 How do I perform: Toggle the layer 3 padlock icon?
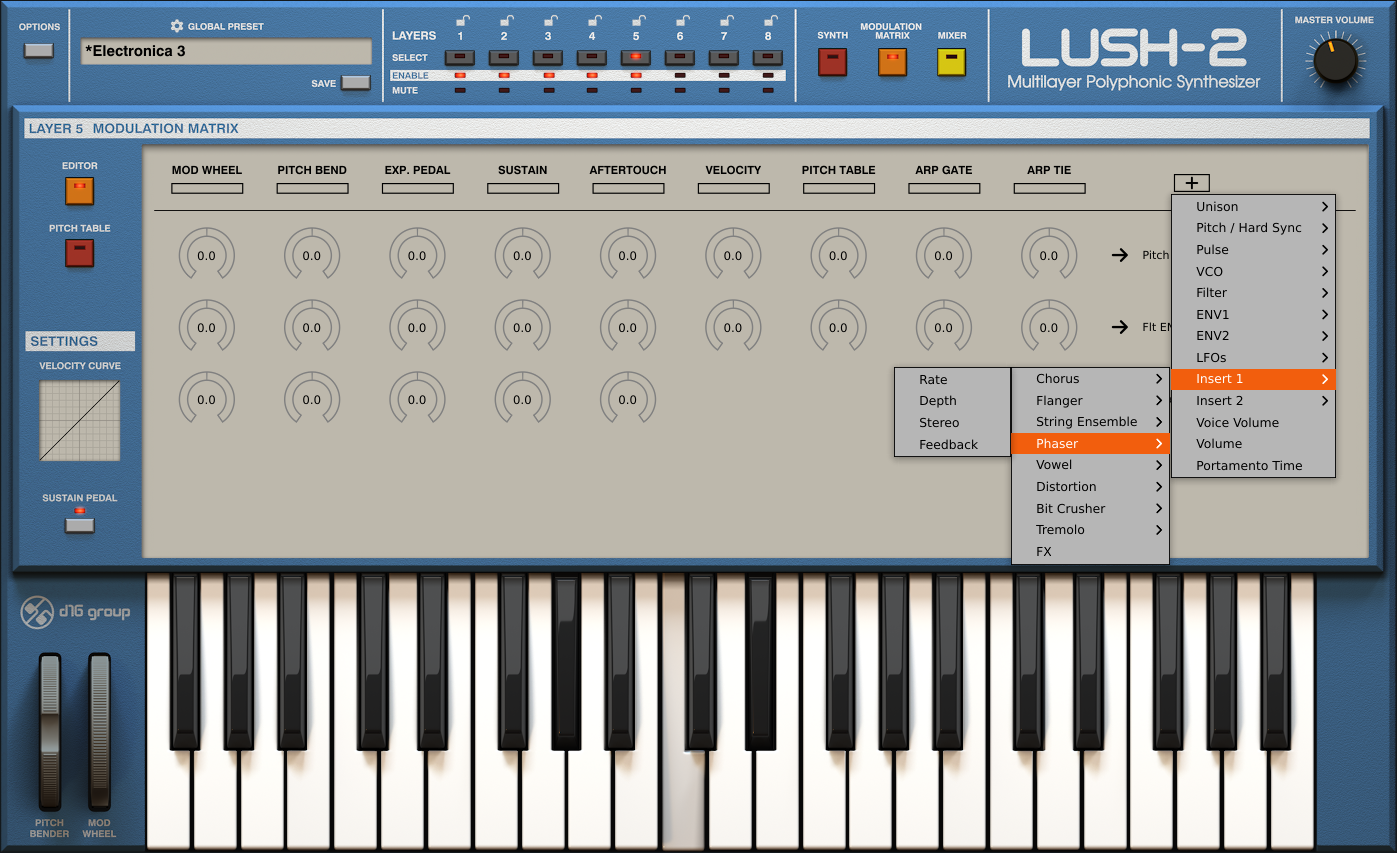tap(549, 20)
